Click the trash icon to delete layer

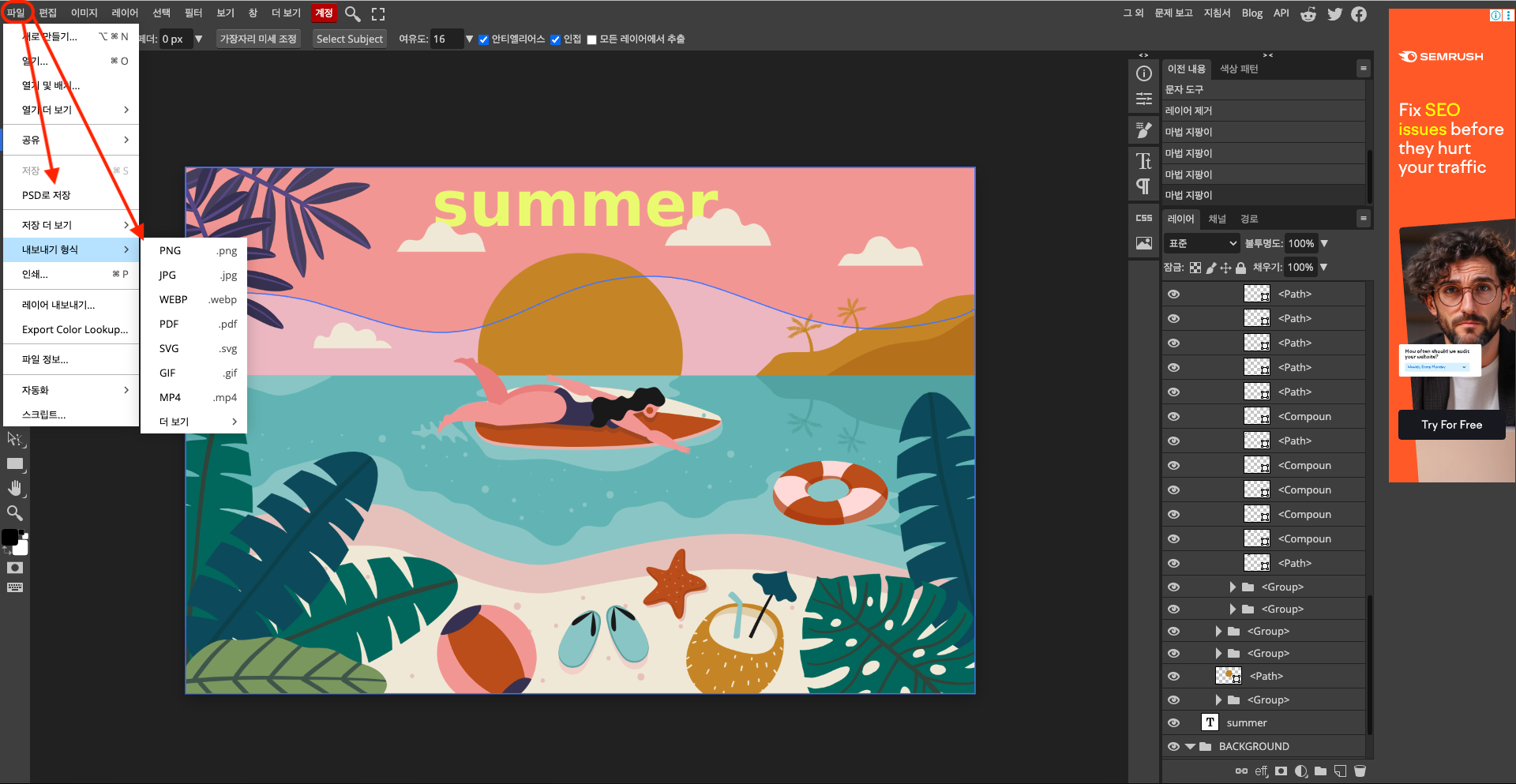pos(1360,771)
